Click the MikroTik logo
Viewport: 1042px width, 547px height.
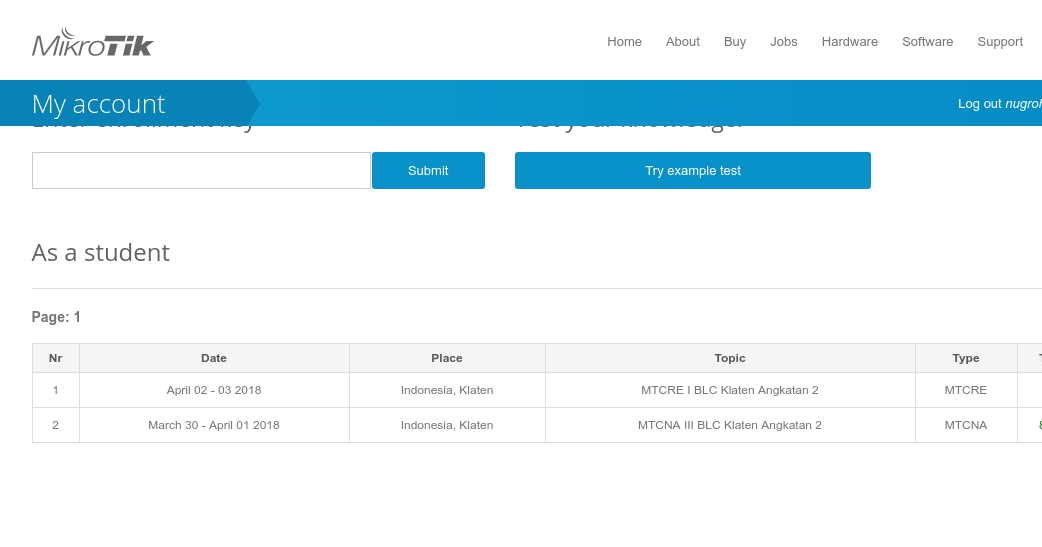coord(92,42)
